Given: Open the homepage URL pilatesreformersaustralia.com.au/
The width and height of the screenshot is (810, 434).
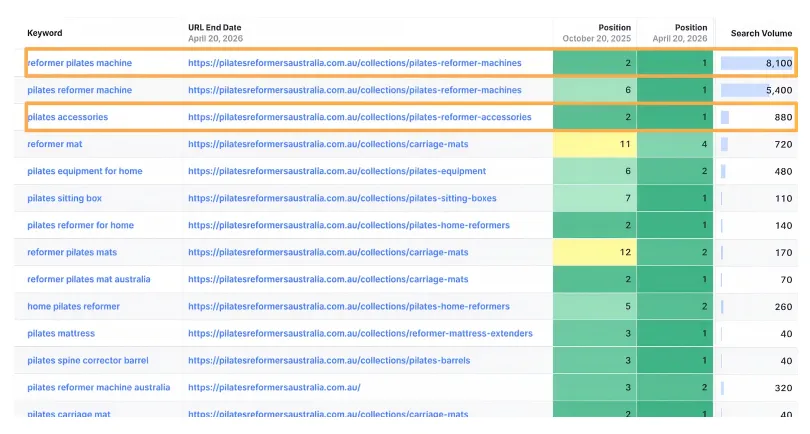Looking at the screenshot, I should coord(274,387).
